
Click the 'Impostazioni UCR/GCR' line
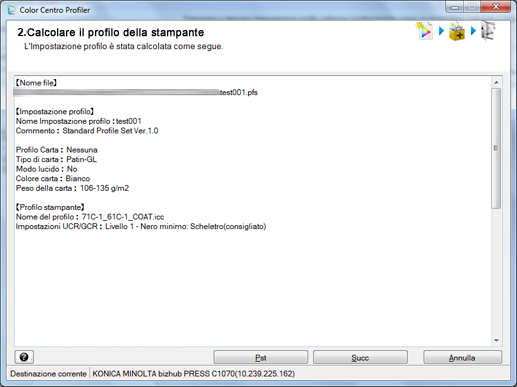click(141, 227)
